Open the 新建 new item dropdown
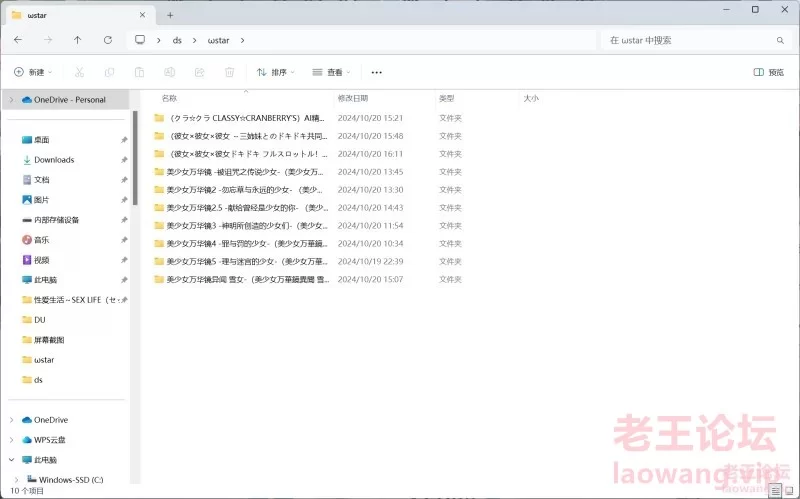Image resolution: width=800 pixels, height=499 pixels. [x=33, y=72]
